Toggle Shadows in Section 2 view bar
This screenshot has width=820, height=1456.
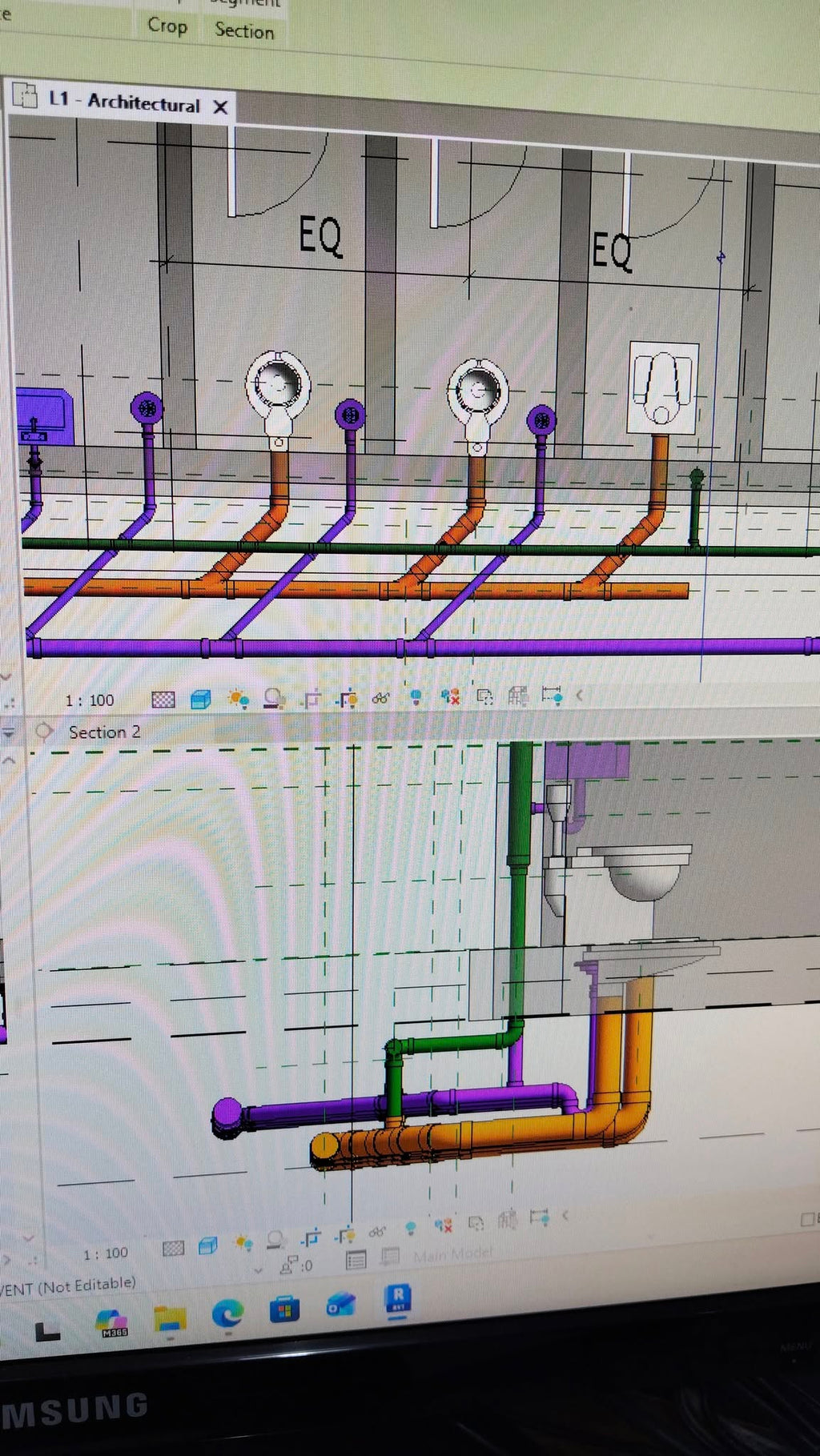click(x=276, y=1241)
